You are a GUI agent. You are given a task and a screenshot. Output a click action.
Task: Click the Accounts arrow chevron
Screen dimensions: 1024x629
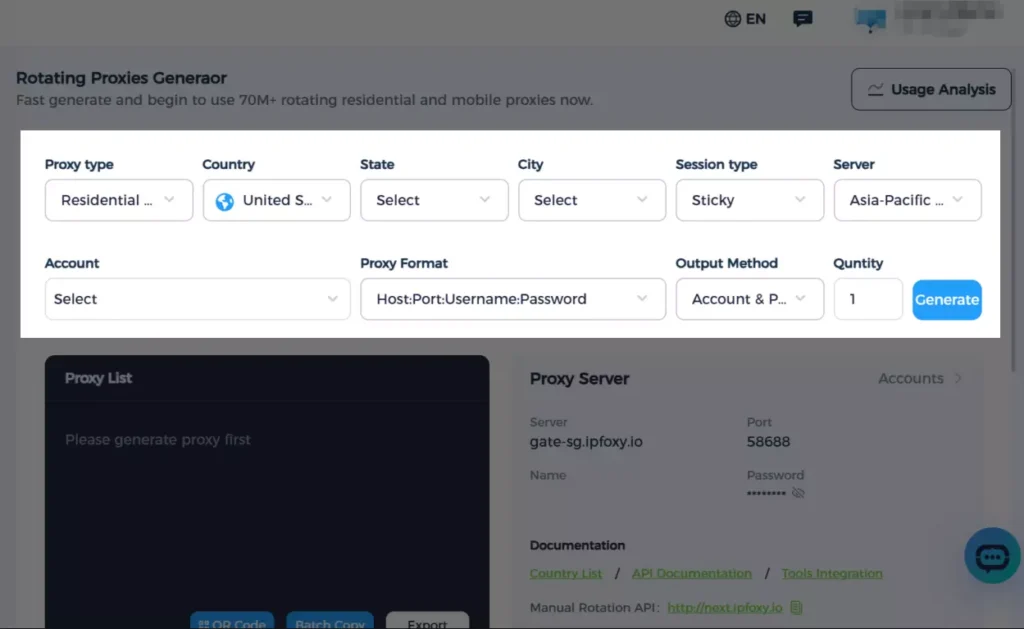(x=958, y=379)
